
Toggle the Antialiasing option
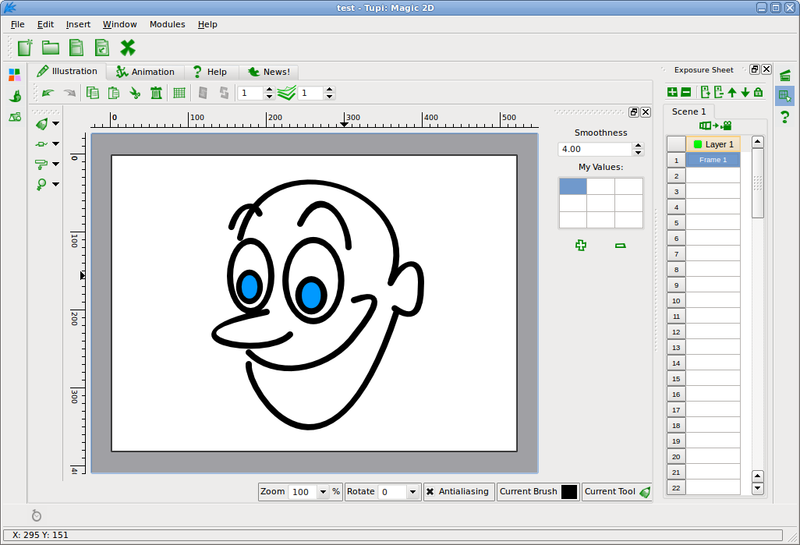pyautogui.click(x=458, y=492)
